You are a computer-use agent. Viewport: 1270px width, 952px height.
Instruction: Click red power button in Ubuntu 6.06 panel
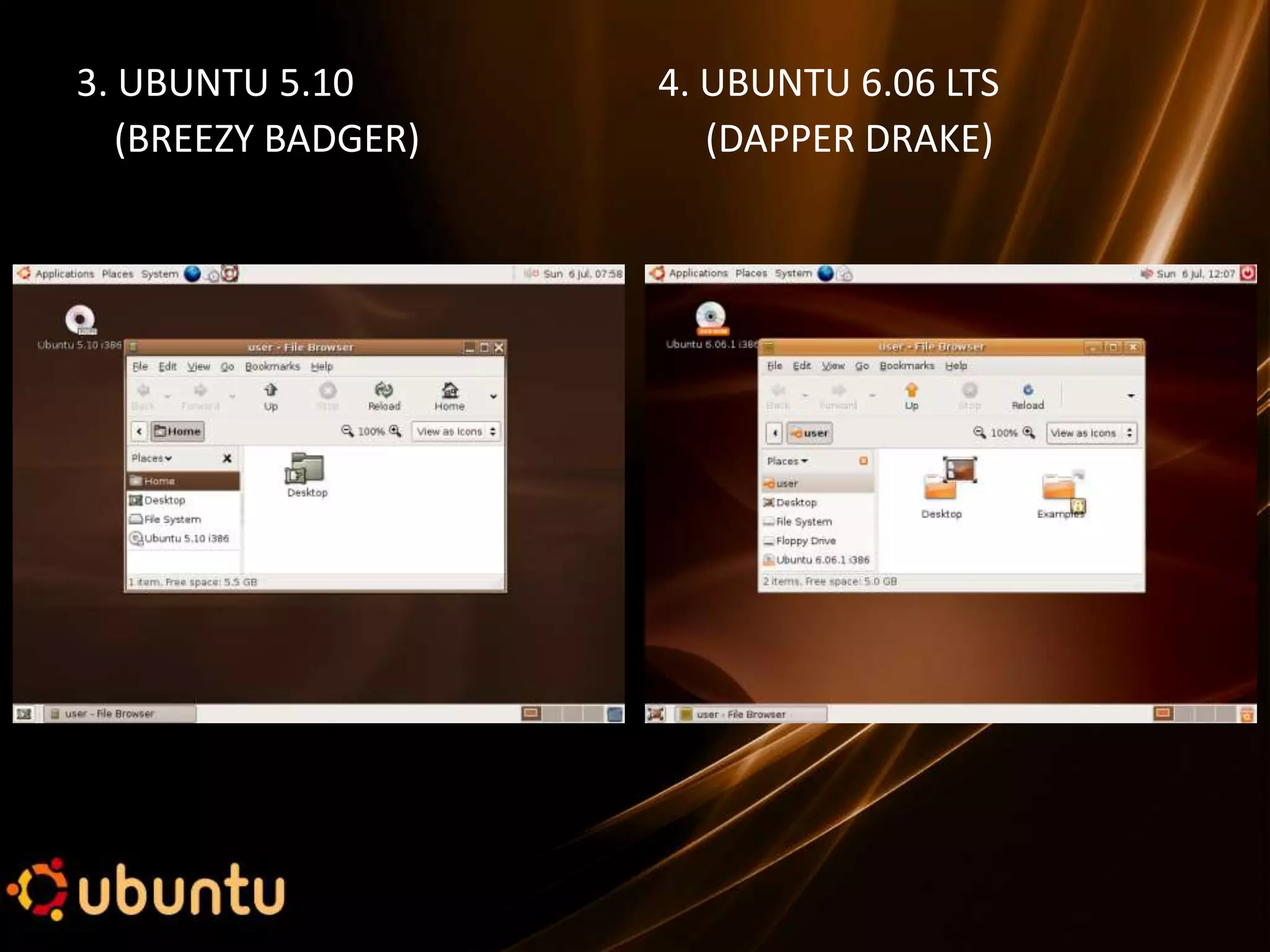pyautogui.click(x=1248, y=273)
